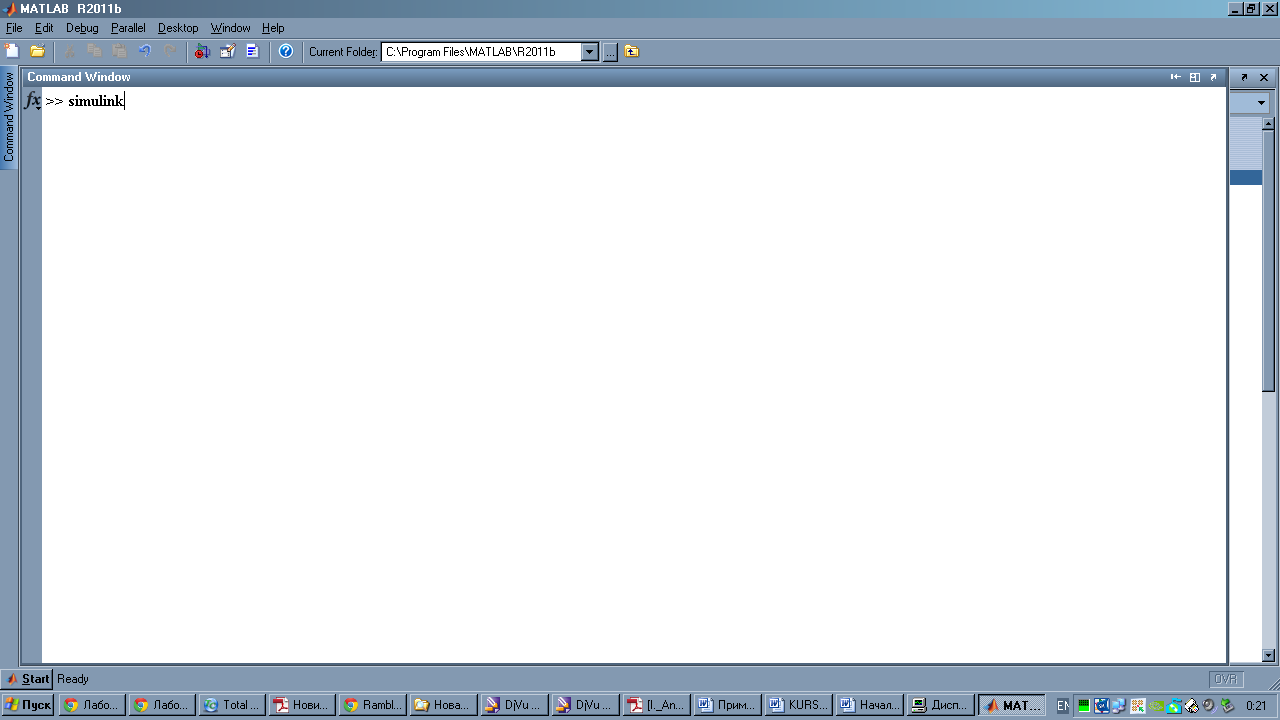Open the File menu
1280x720 pixels.
point(14,28)
